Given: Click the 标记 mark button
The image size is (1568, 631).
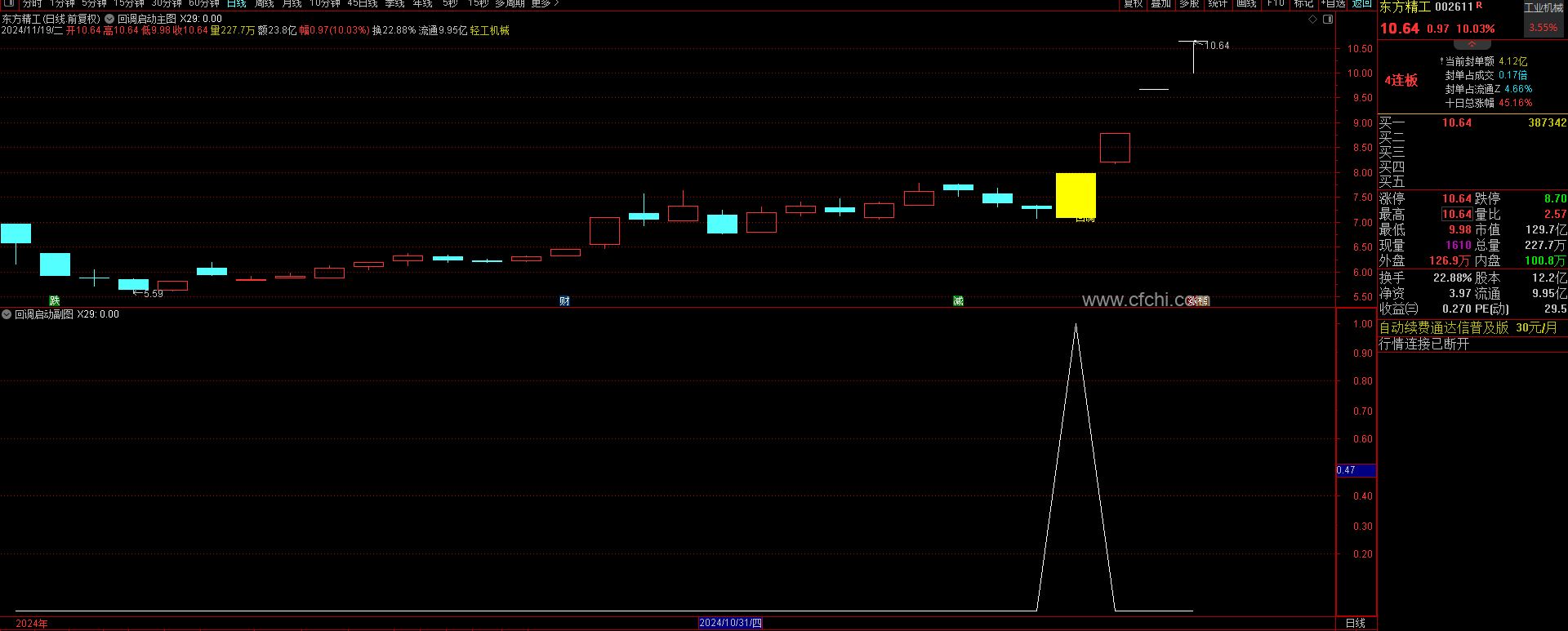Looking at the screenshot, I should coord(1303,3).
